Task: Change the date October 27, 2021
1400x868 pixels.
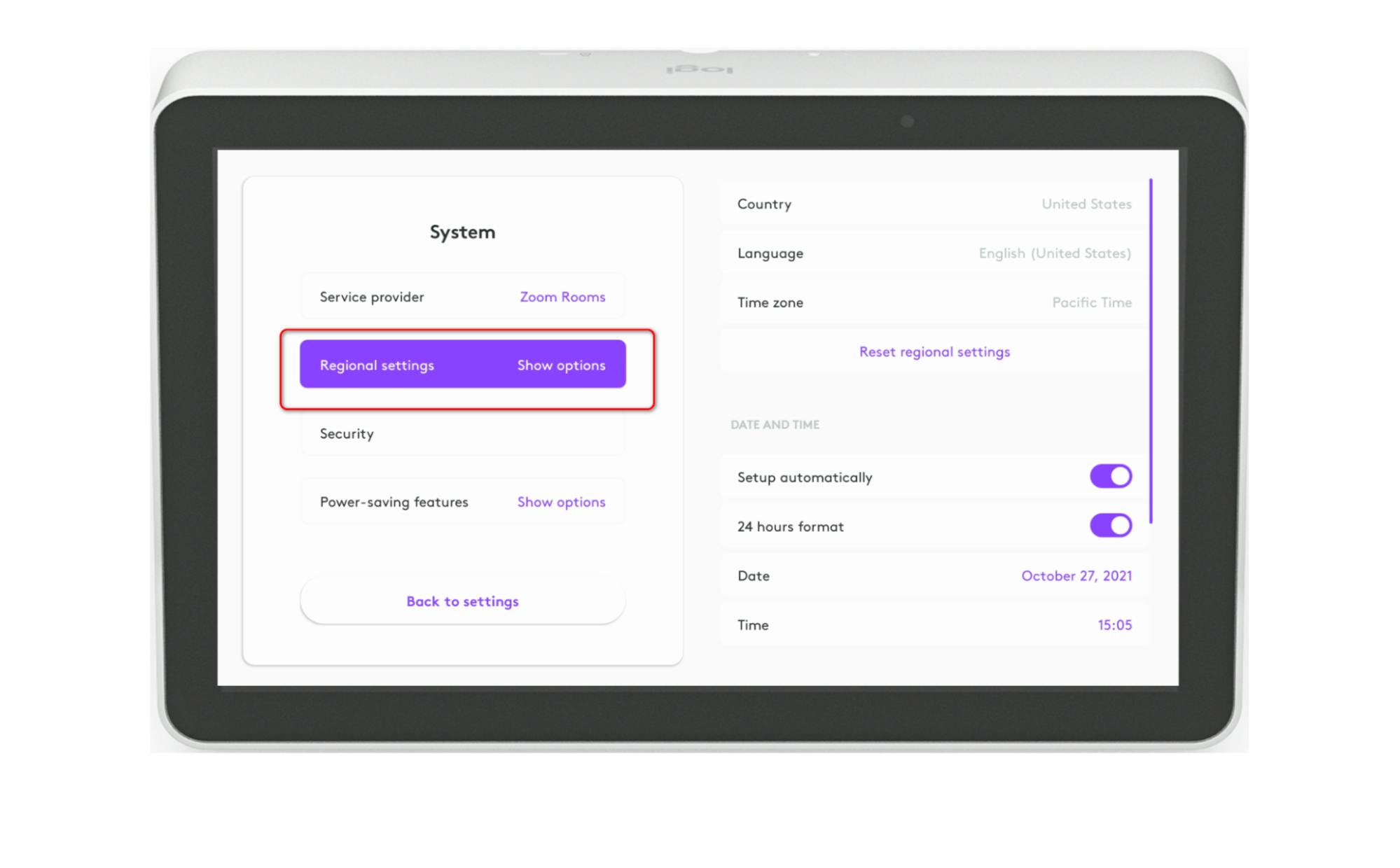Action: pos(1076,575)
